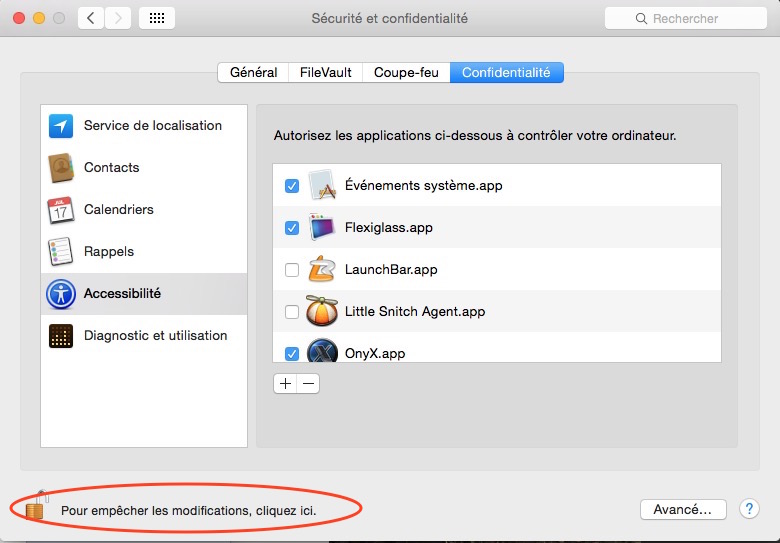Toggle Flexiglass.app accessibility checkbox
The image size is (780, 543).
coord(292,228)
